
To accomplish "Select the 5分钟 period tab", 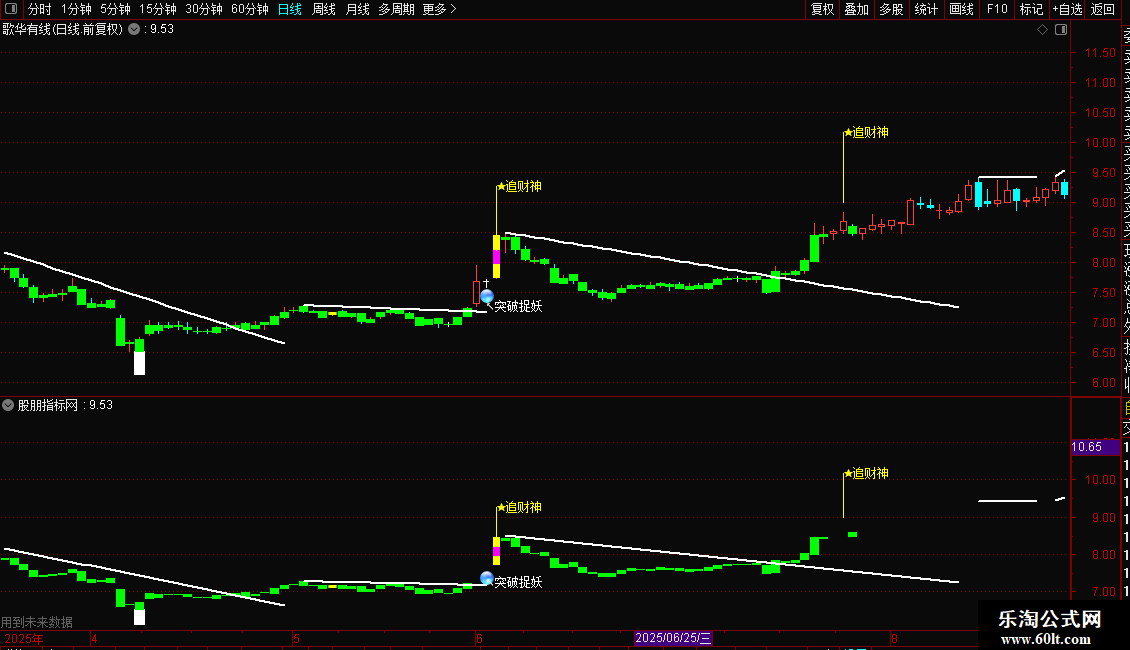I will [x=115, y=9].
